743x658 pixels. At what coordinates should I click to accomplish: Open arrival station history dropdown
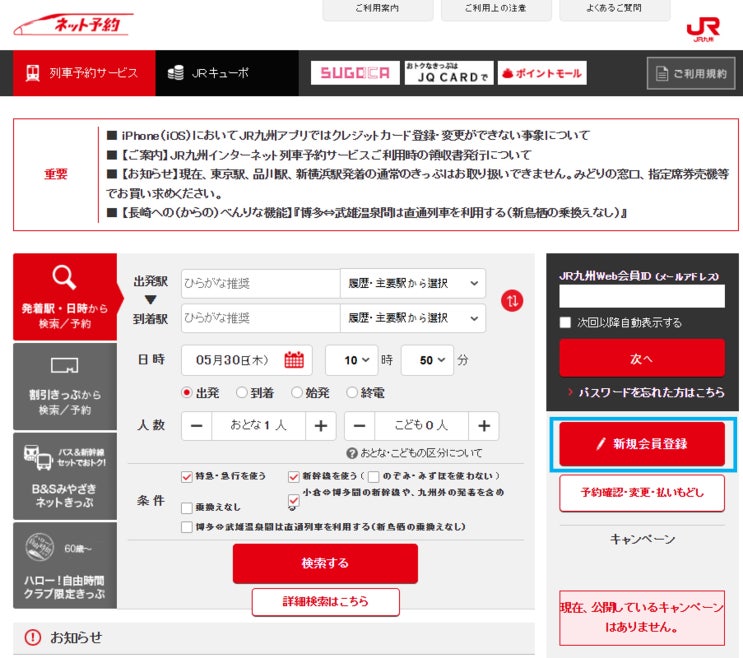point(413,318)
